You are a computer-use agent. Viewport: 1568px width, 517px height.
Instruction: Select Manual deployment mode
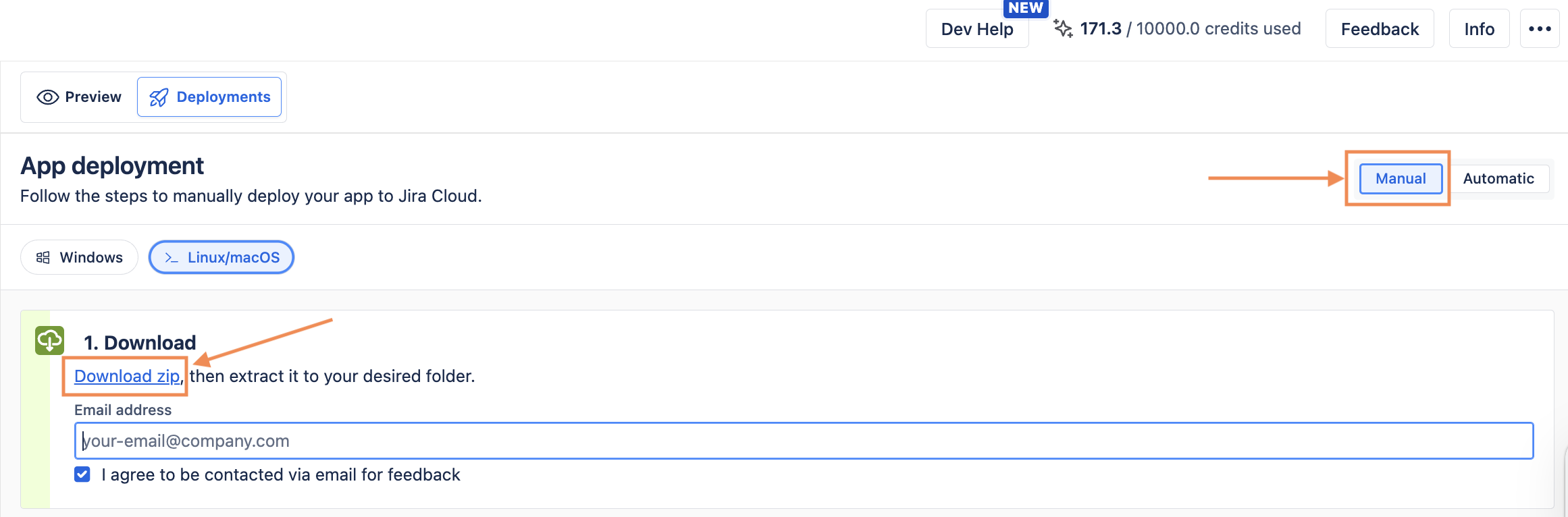(x=1401, y=179)
